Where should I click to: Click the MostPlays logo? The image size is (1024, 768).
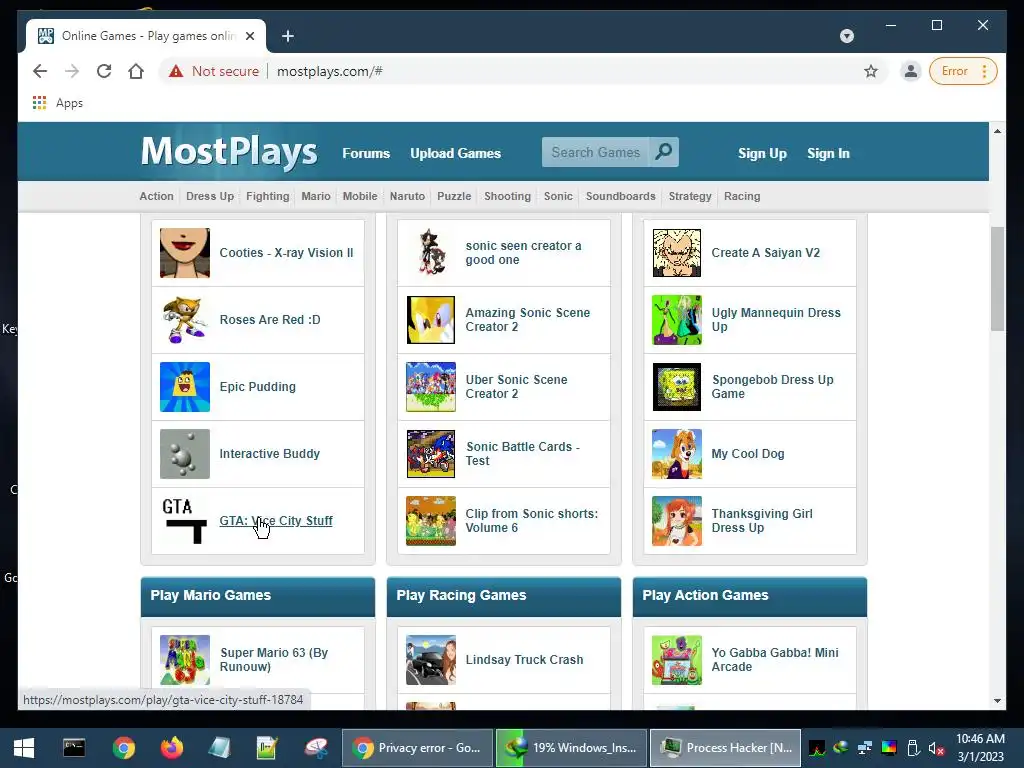coord(229,152)
